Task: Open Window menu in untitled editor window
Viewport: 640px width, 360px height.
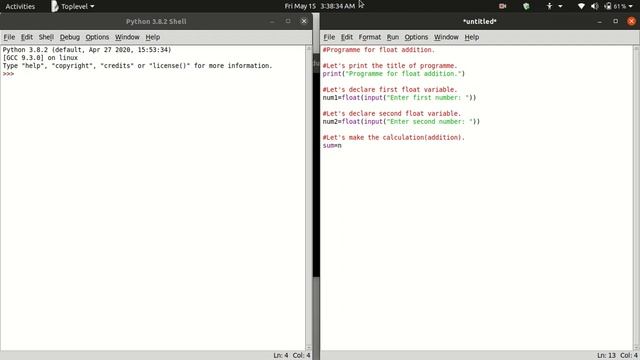Action: pyautogui.click(x=446, y=37)
